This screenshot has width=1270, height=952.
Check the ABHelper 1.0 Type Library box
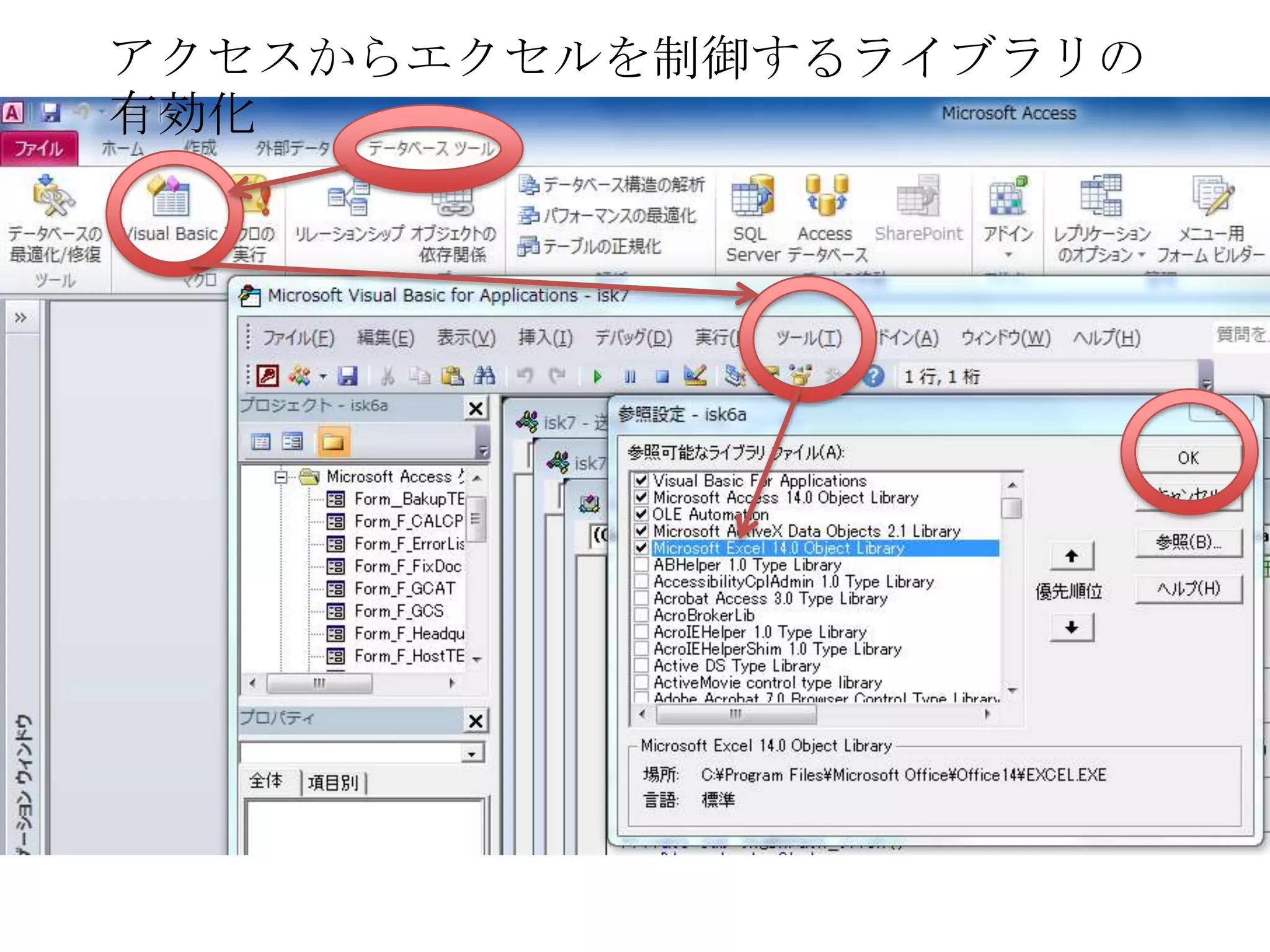tap(642, 565)
